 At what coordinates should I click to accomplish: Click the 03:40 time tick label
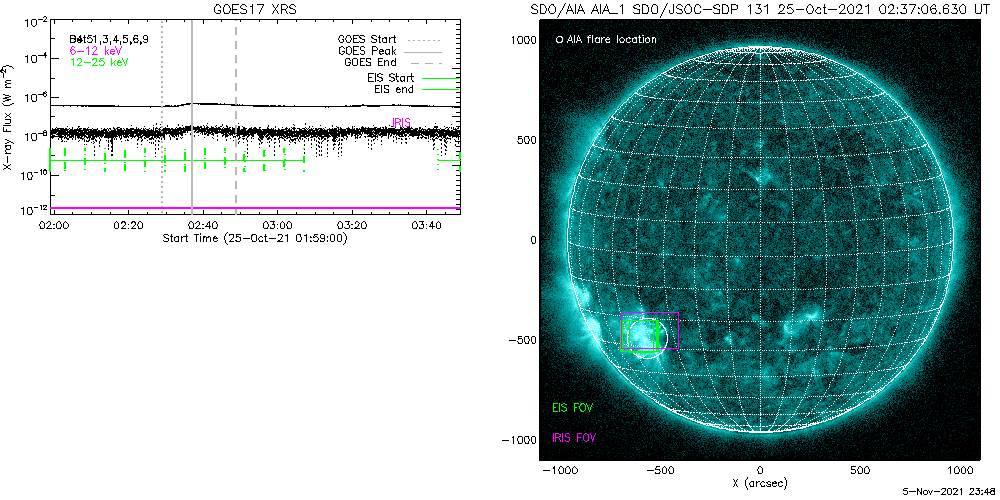point(427,226)
